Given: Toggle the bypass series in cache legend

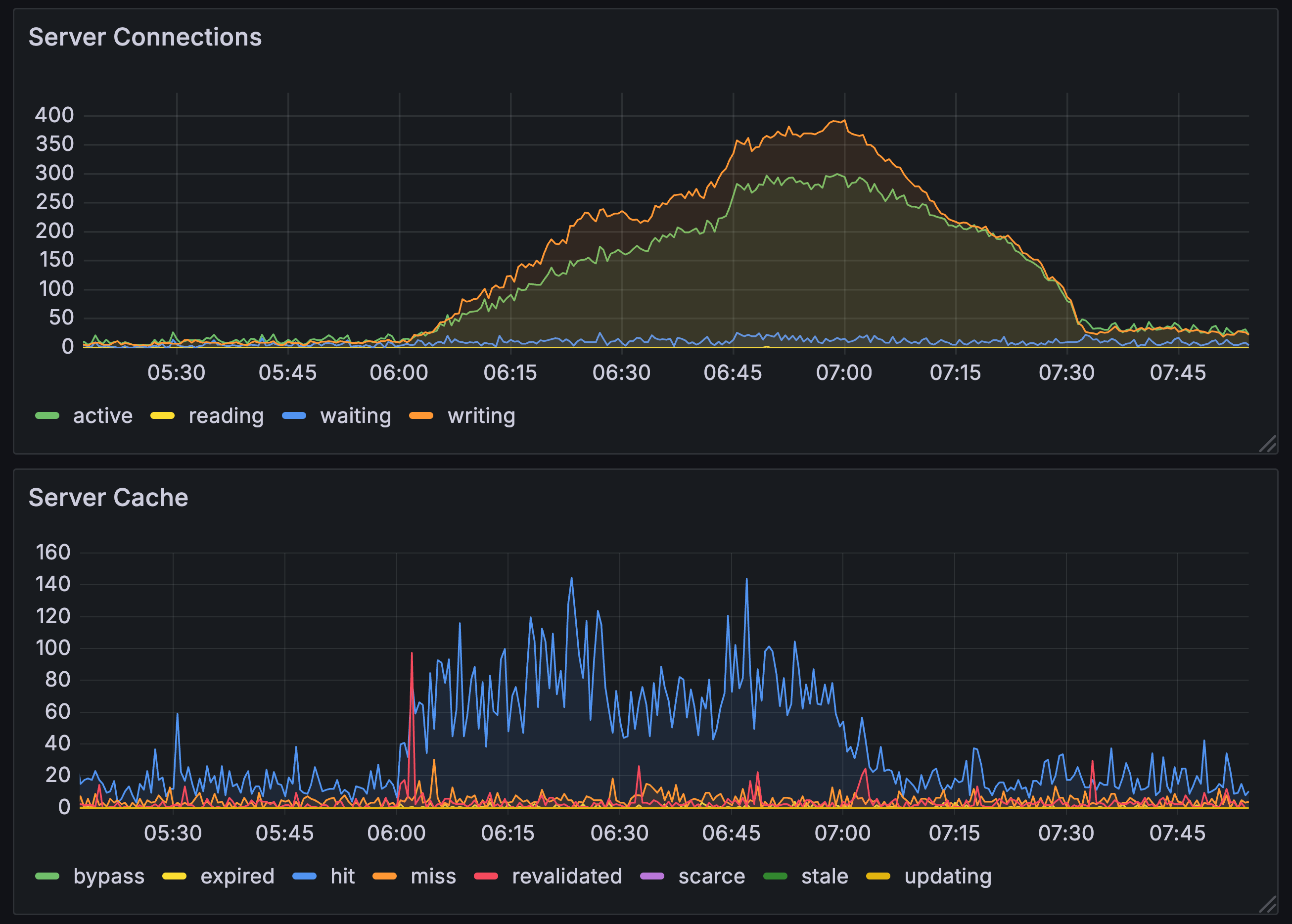Looking at the screenshot, I should click(109, 876).
